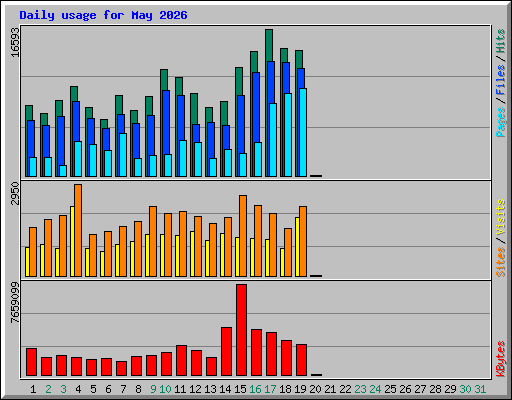Click the 16593 hits axis value
Viewport: 512px width, 400px height.
(x=15, y=43)
